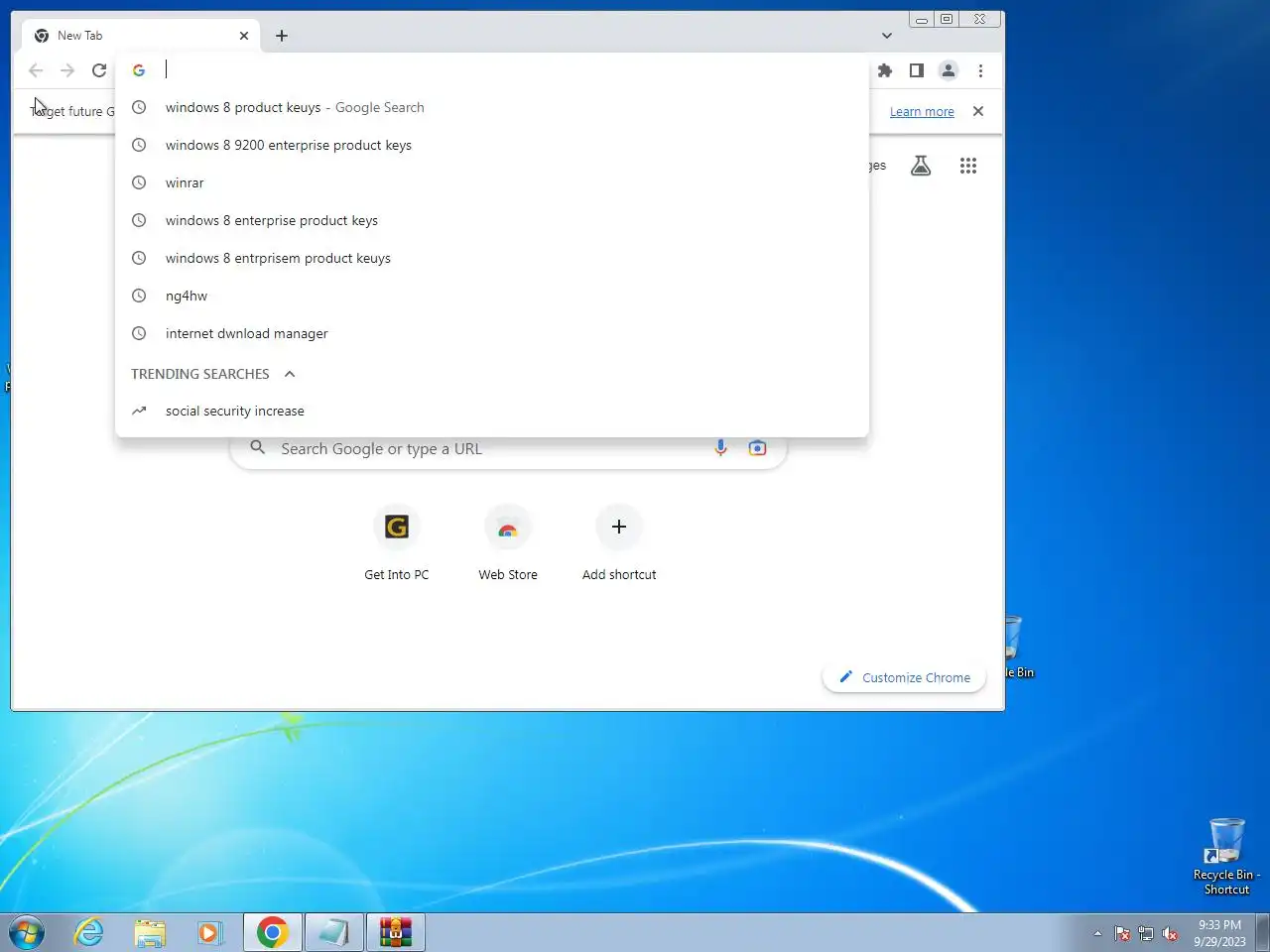The height and width of the screenshot is (952, 1270).
Task: Reload the page in Chrome
Action: coord(99,70)
